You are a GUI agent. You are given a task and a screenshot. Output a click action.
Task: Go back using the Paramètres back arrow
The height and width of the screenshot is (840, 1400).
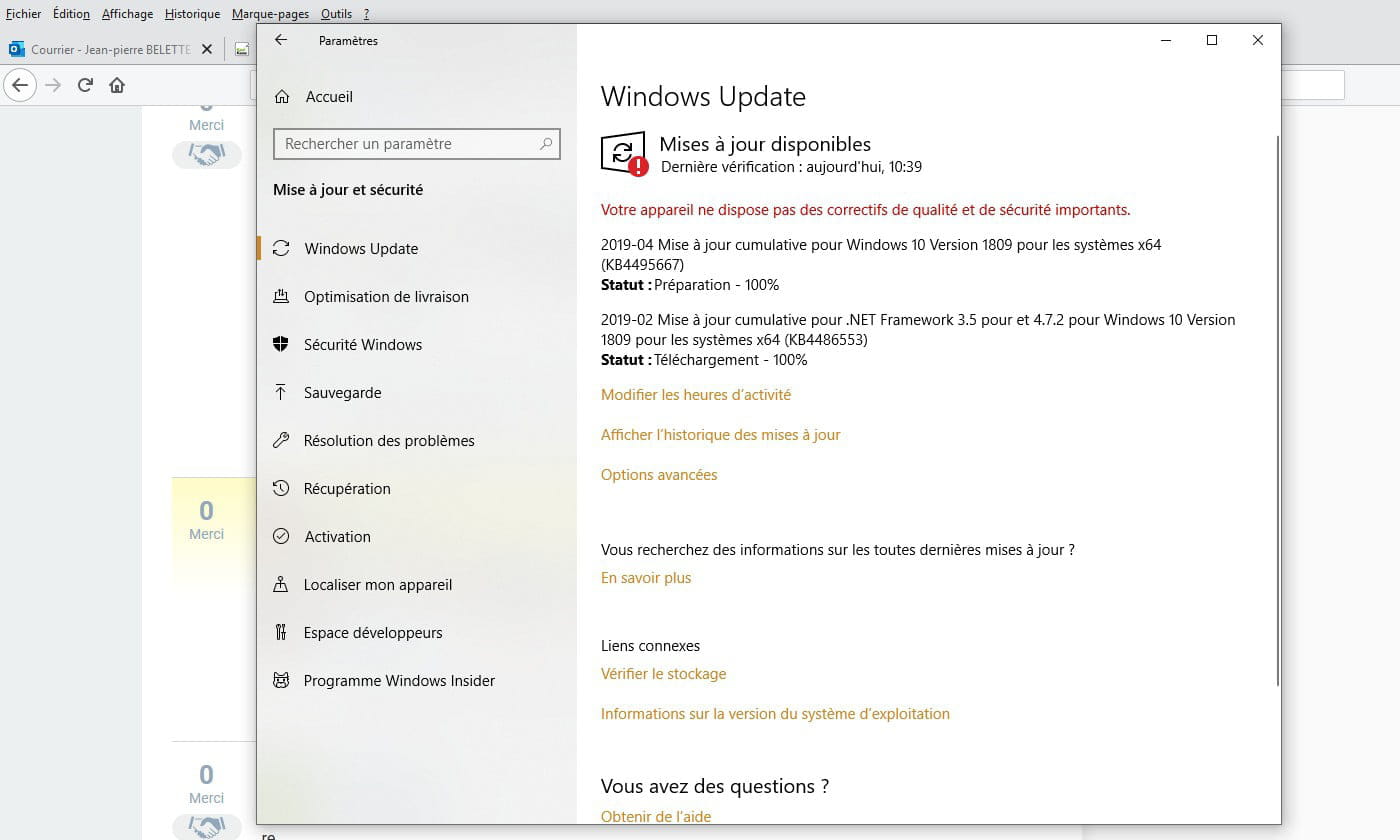coord(281,40)
